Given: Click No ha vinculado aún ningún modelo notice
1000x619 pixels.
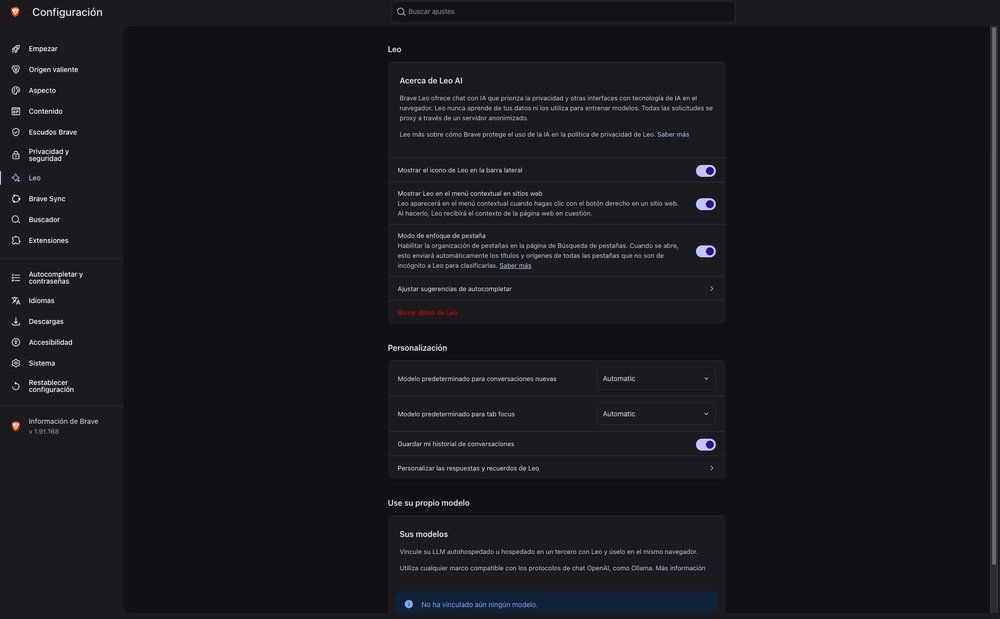Looking at the screenshot, I should pos(556,604).
